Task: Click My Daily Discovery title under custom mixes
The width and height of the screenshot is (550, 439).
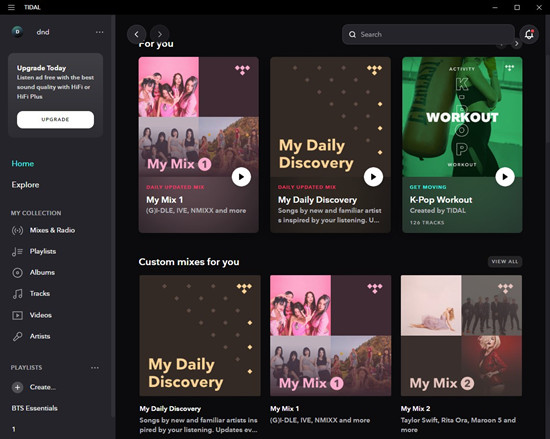Action: [x=170, y=408]
